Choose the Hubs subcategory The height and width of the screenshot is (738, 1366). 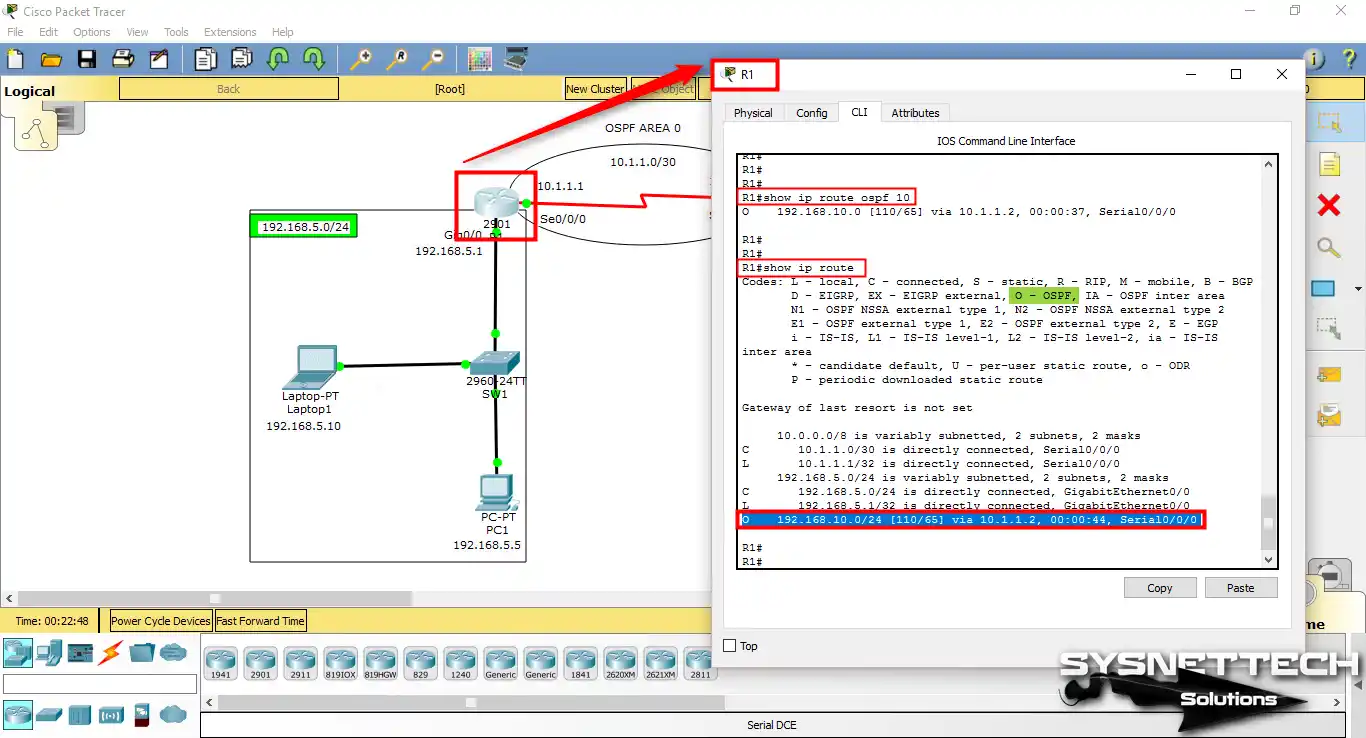coord(80,714)
